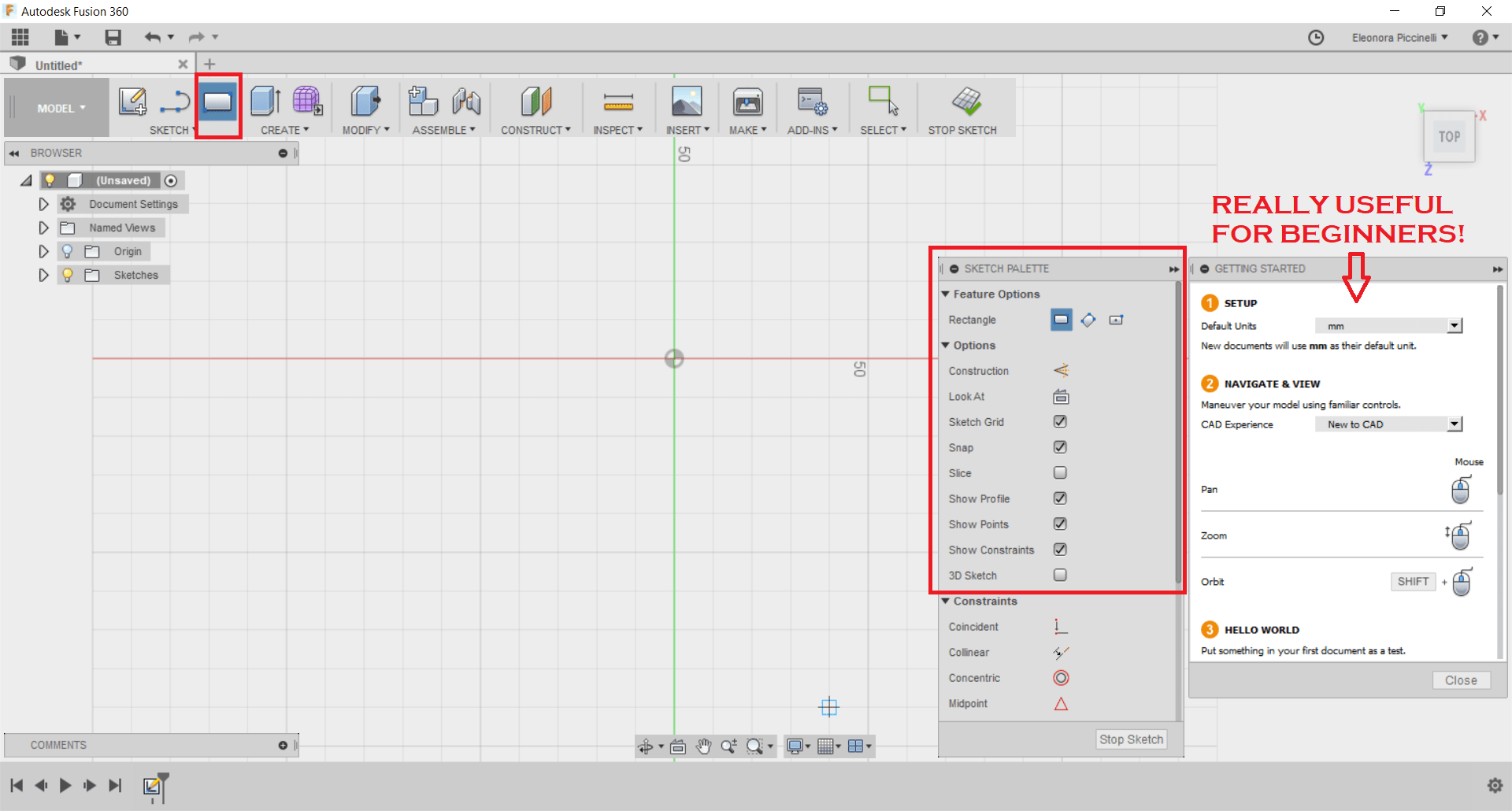Click the Create Form icon
Viewport: 1512px width, 811px height.
click(x=307, y=102)
